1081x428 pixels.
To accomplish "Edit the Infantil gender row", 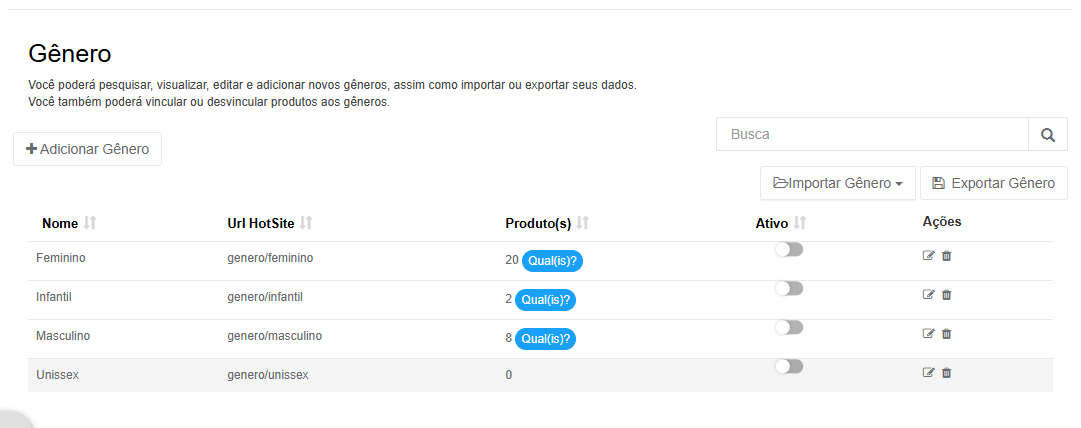I will pyautogui.click(x=929, y=295).
